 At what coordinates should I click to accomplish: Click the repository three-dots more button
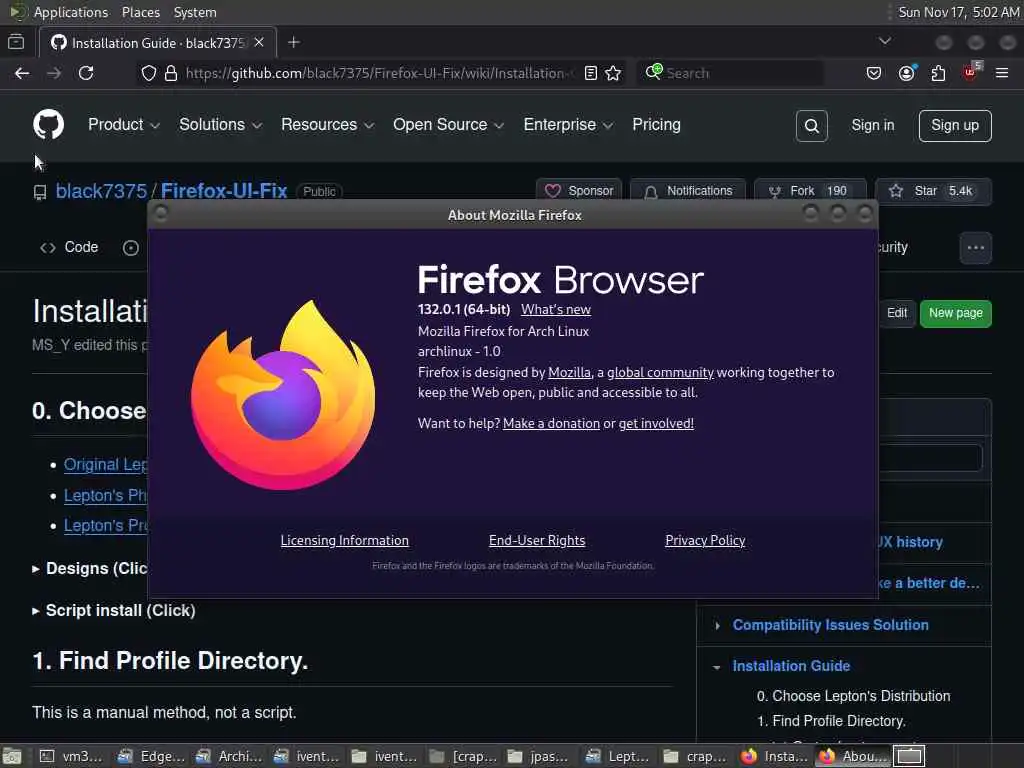click(976, 248)
